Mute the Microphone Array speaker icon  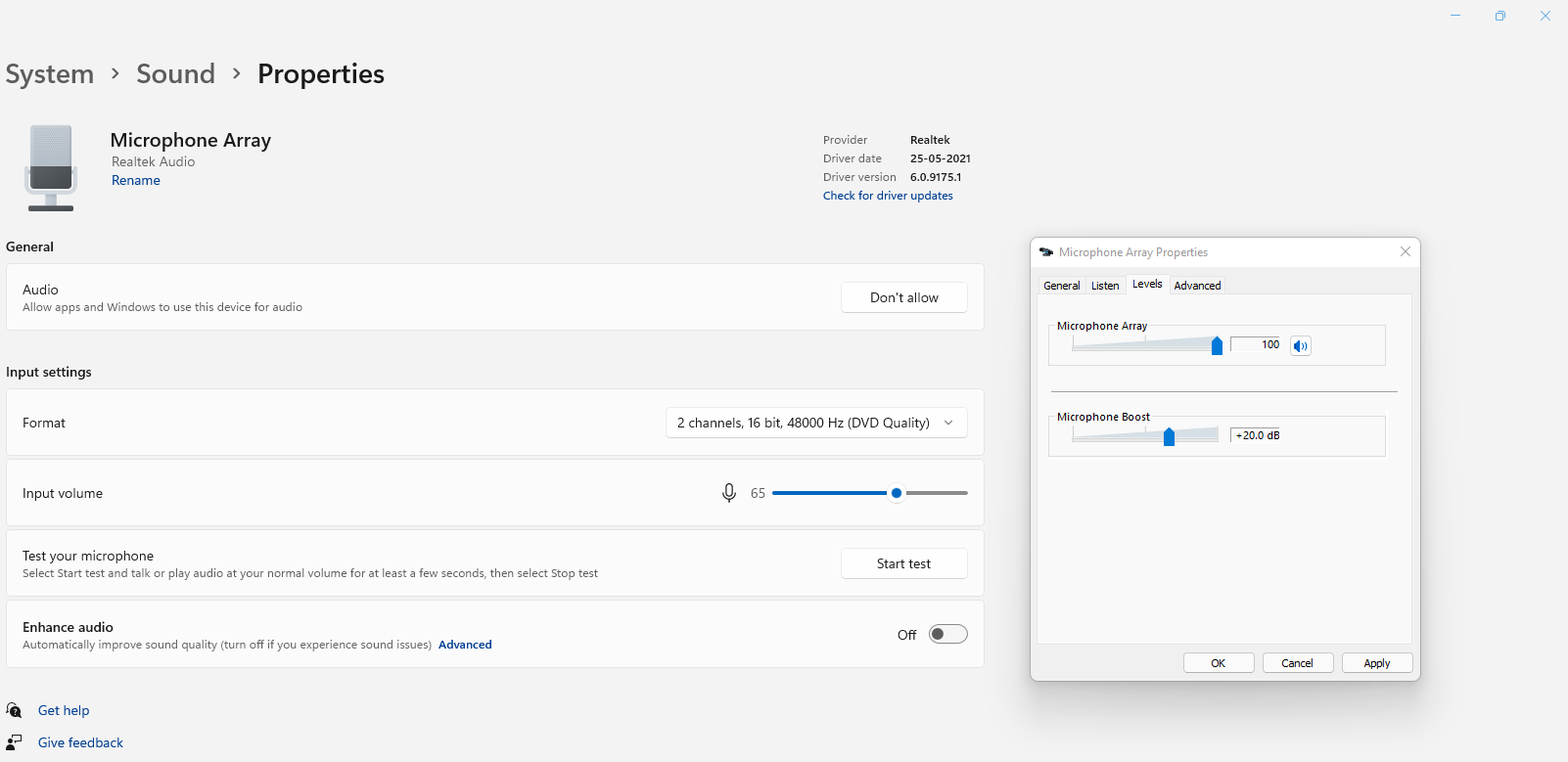[1301, 345]
